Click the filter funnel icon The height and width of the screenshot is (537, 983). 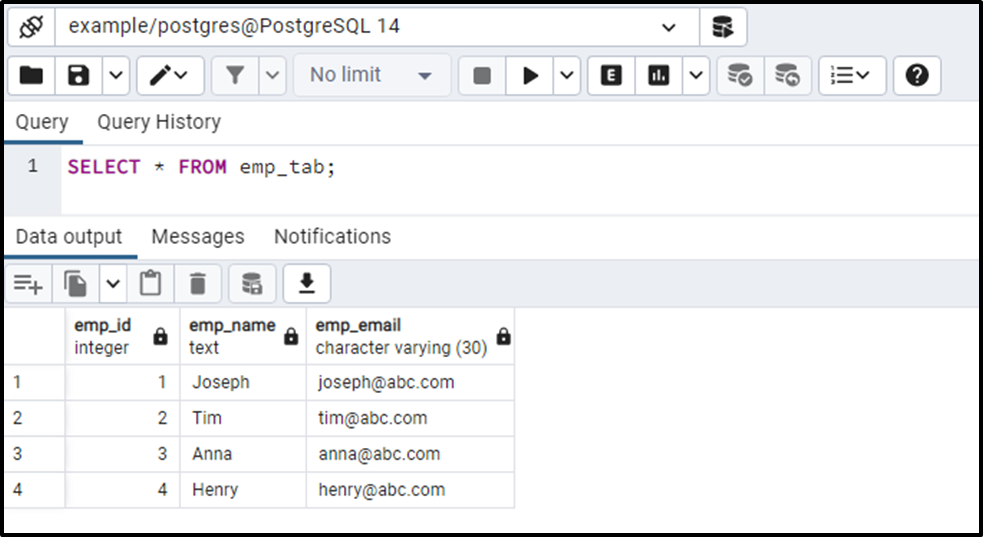(x=235, y=76)
